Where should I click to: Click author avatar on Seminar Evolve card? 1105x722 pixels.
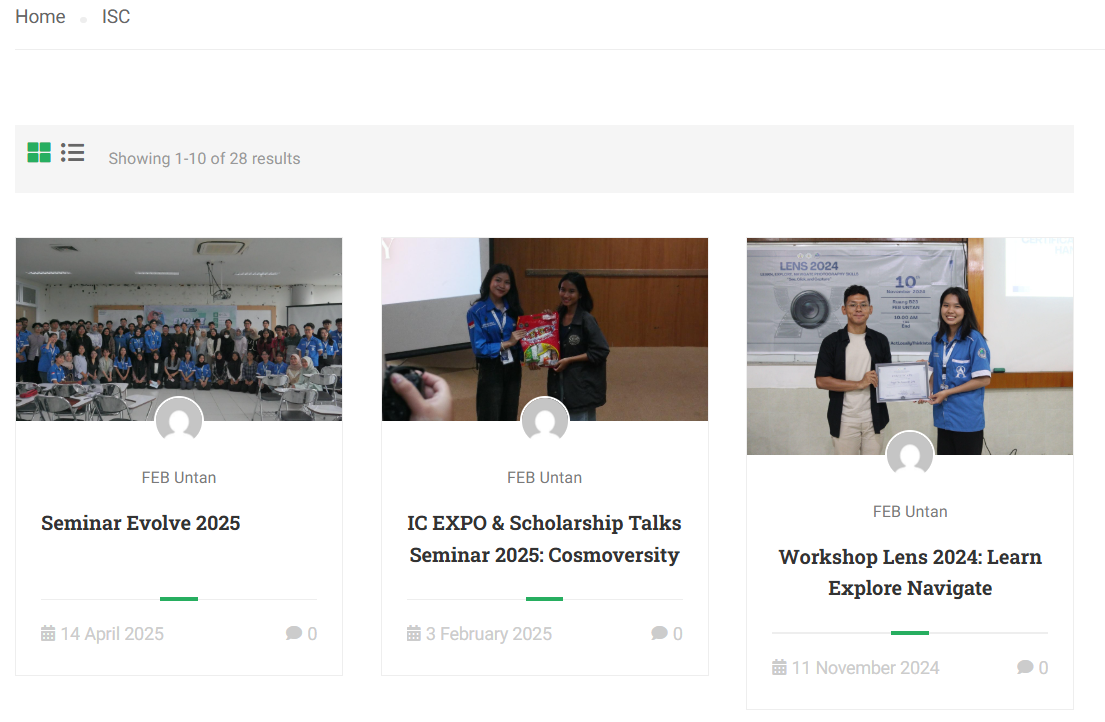179,421
